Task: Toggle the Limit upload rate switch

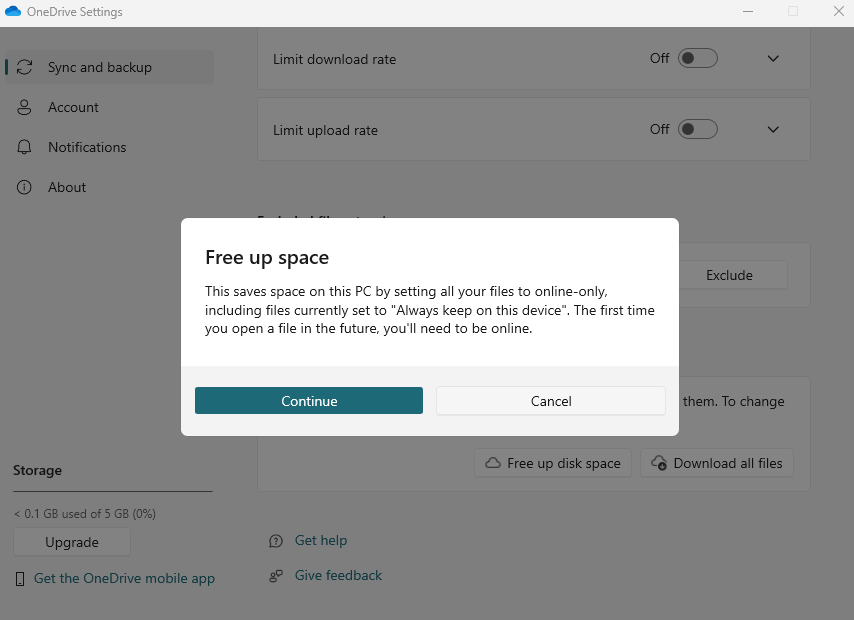Action: pos(698,129)
